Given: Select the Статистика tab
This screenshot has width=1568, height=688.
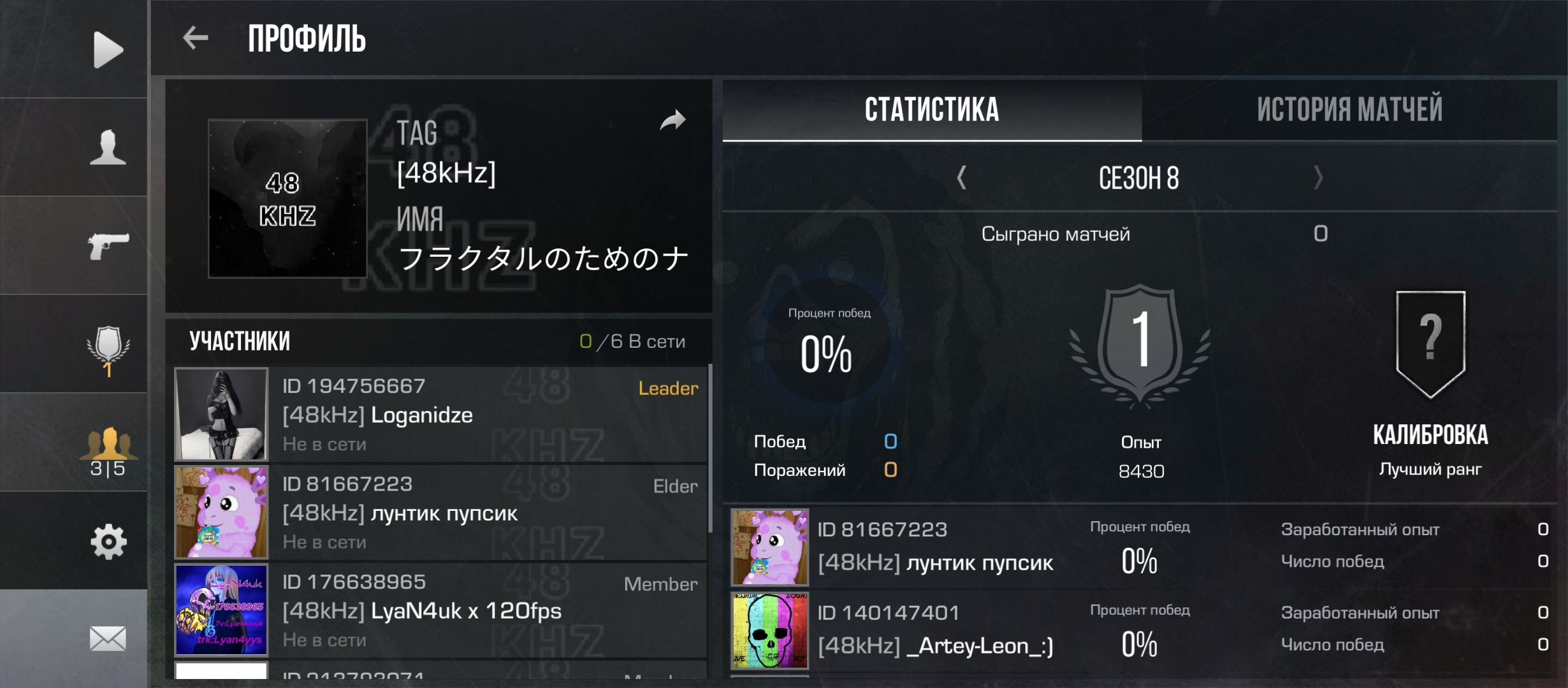Looking at the screenshot, I should (932, 109).
